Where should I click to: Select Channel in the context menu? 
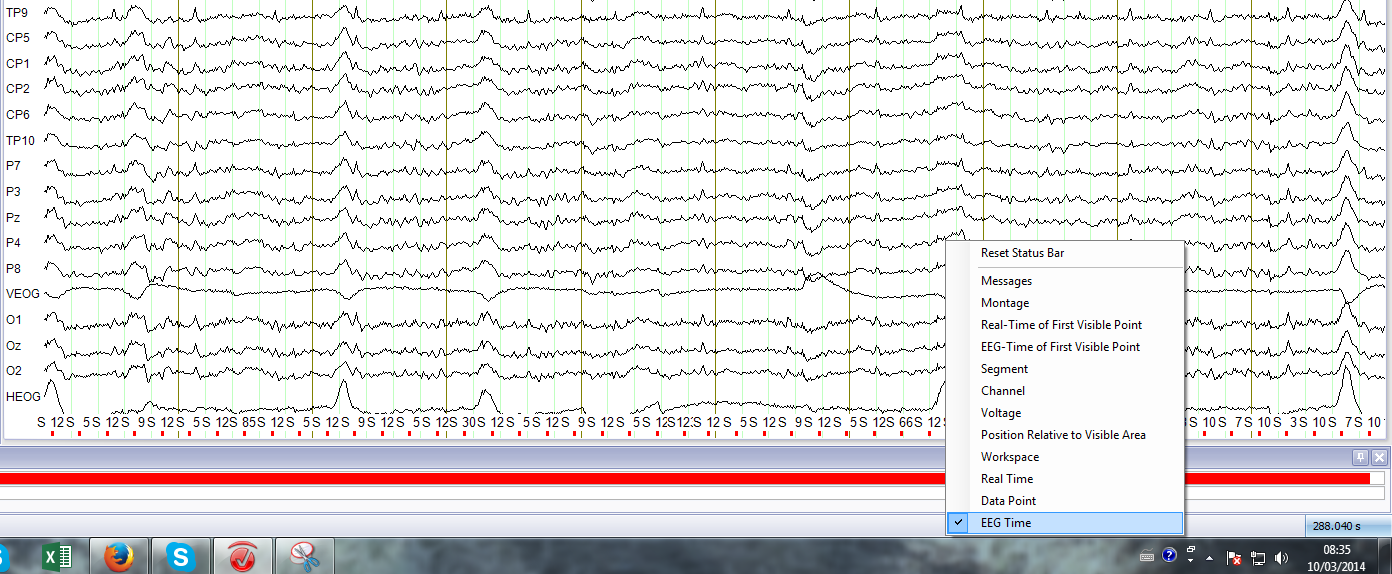[1064, 391]
